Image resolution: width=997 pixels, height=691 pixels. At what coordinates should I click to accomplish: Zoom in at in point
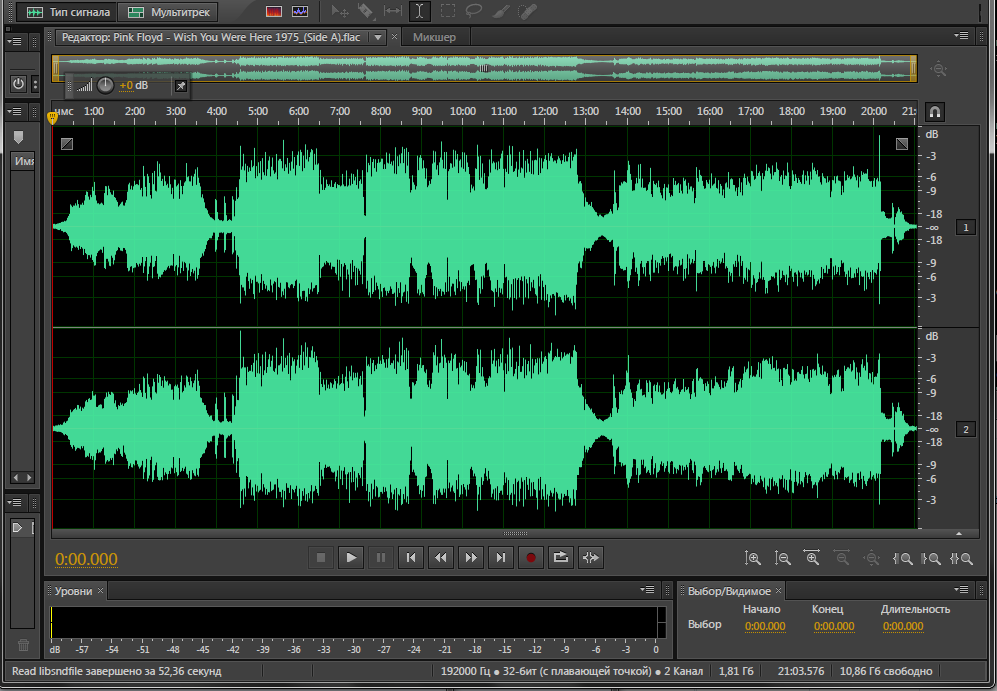coord(902,558)
